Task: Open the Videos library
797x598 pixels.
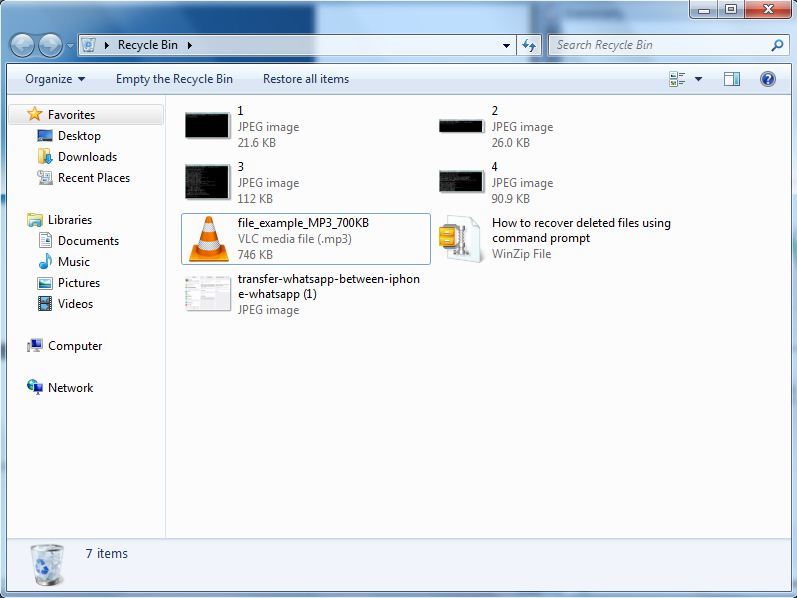Action: tap(75, 304)
